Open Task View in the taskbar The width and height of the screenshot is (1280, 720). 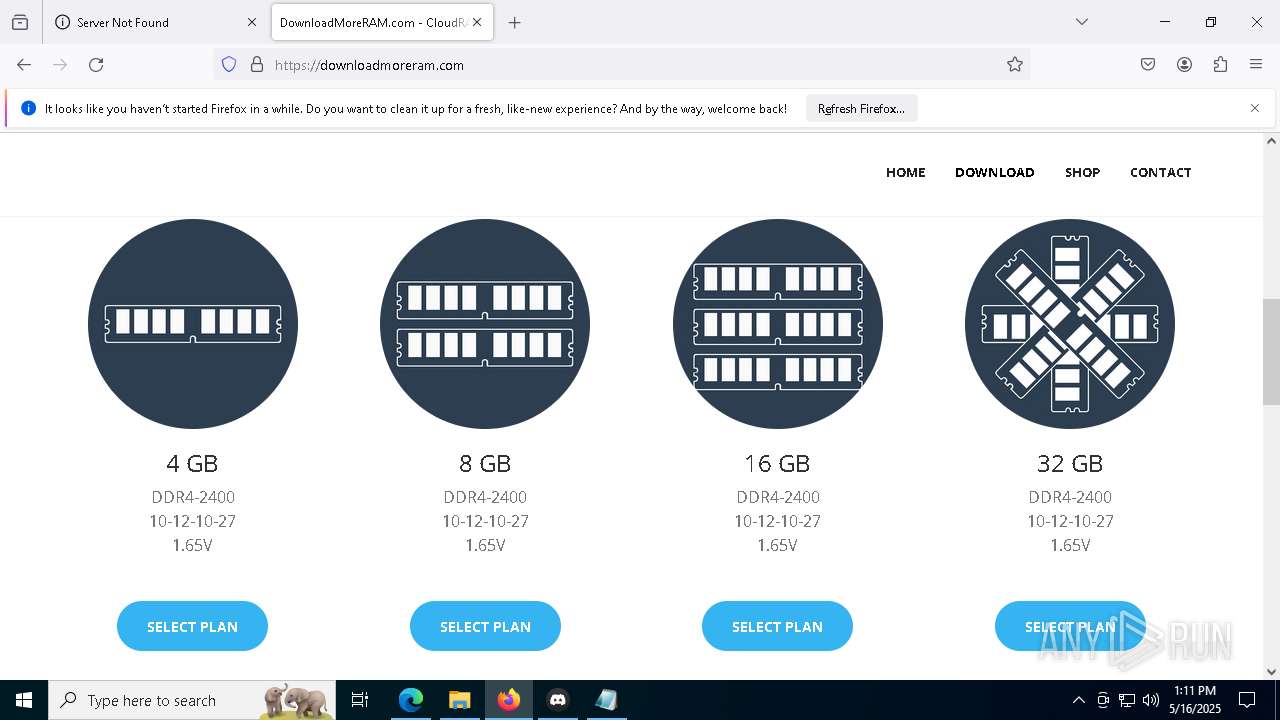tap(360, 700)
